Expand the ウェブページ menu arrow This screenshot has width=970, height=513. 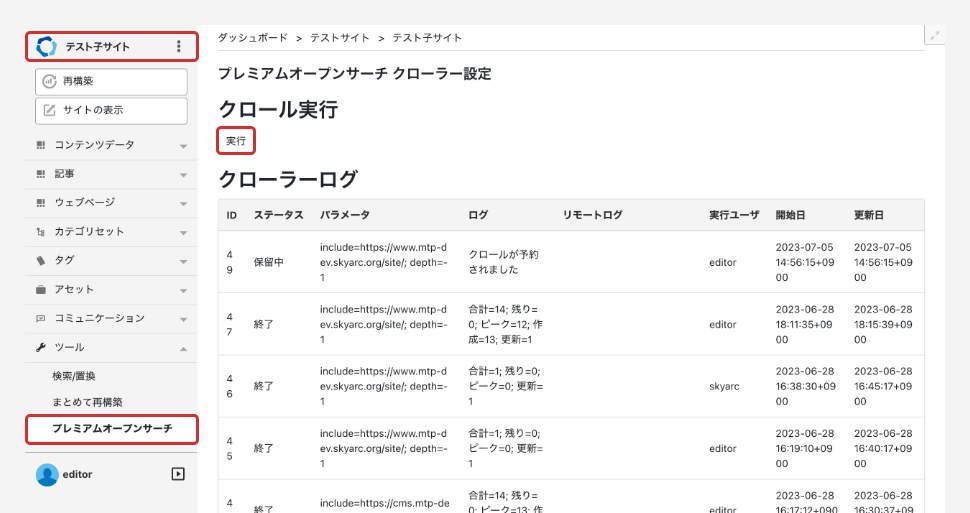(x=183, y=204)
